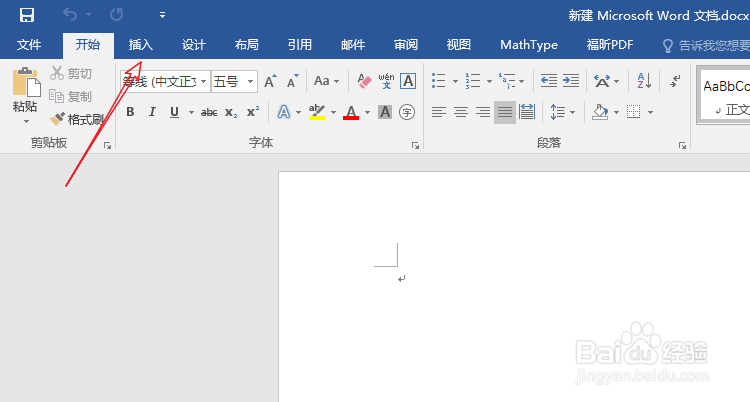Click the Align Left icon
Screen dimensions: 750x402
click(x=439, y=112)
